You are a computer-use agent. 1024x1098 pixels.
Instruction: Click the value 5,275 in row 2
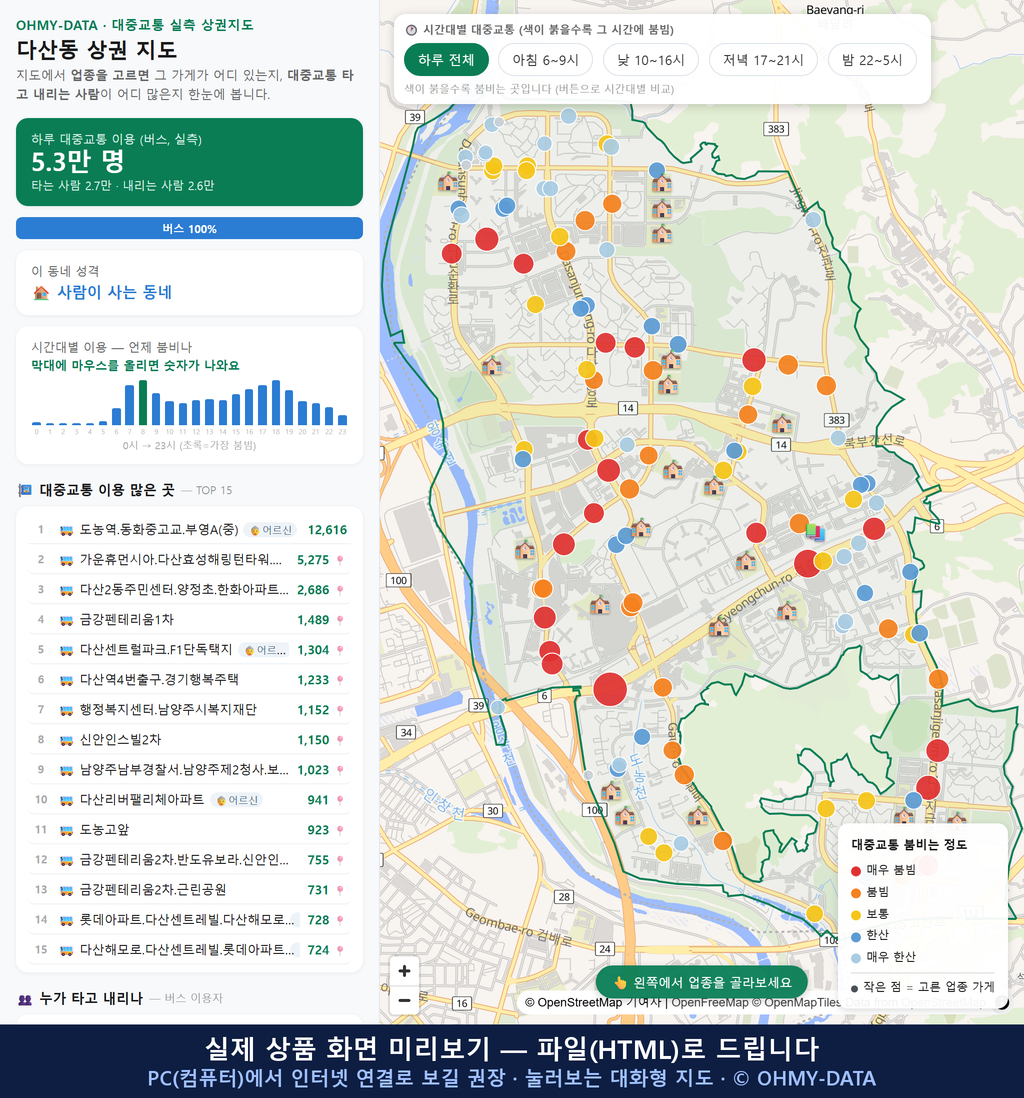(313, 560)
